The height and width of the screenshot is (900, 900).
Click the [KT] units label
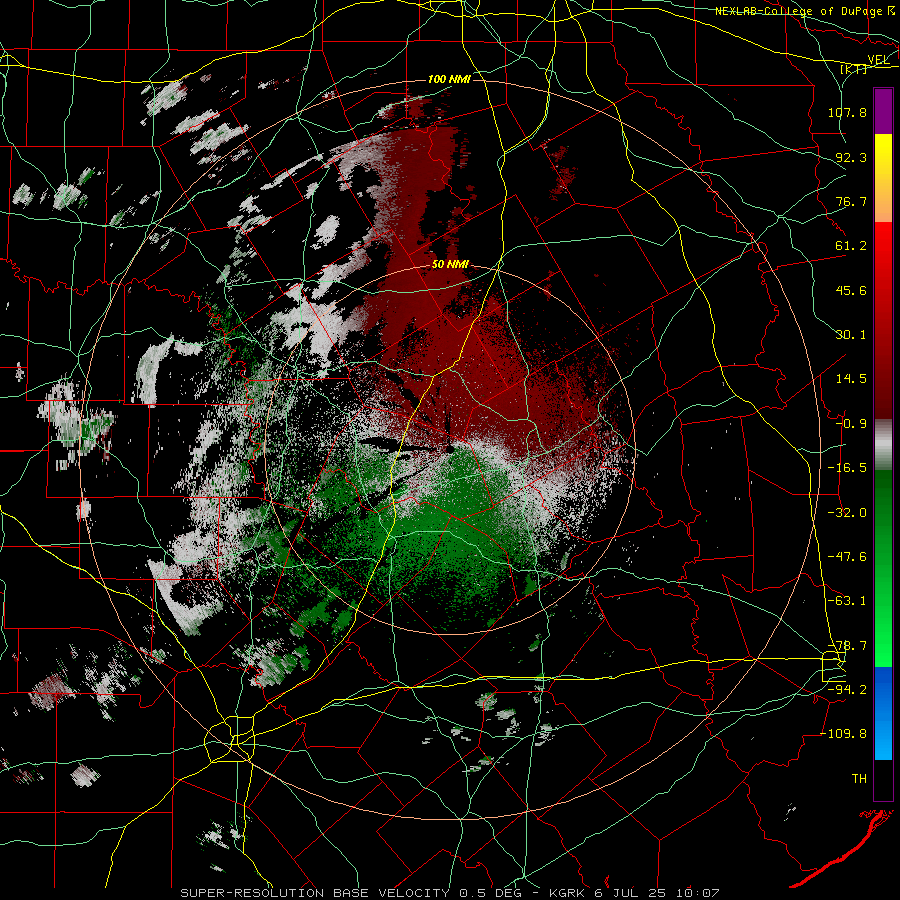pyautogui.click(x=854, y=69)
